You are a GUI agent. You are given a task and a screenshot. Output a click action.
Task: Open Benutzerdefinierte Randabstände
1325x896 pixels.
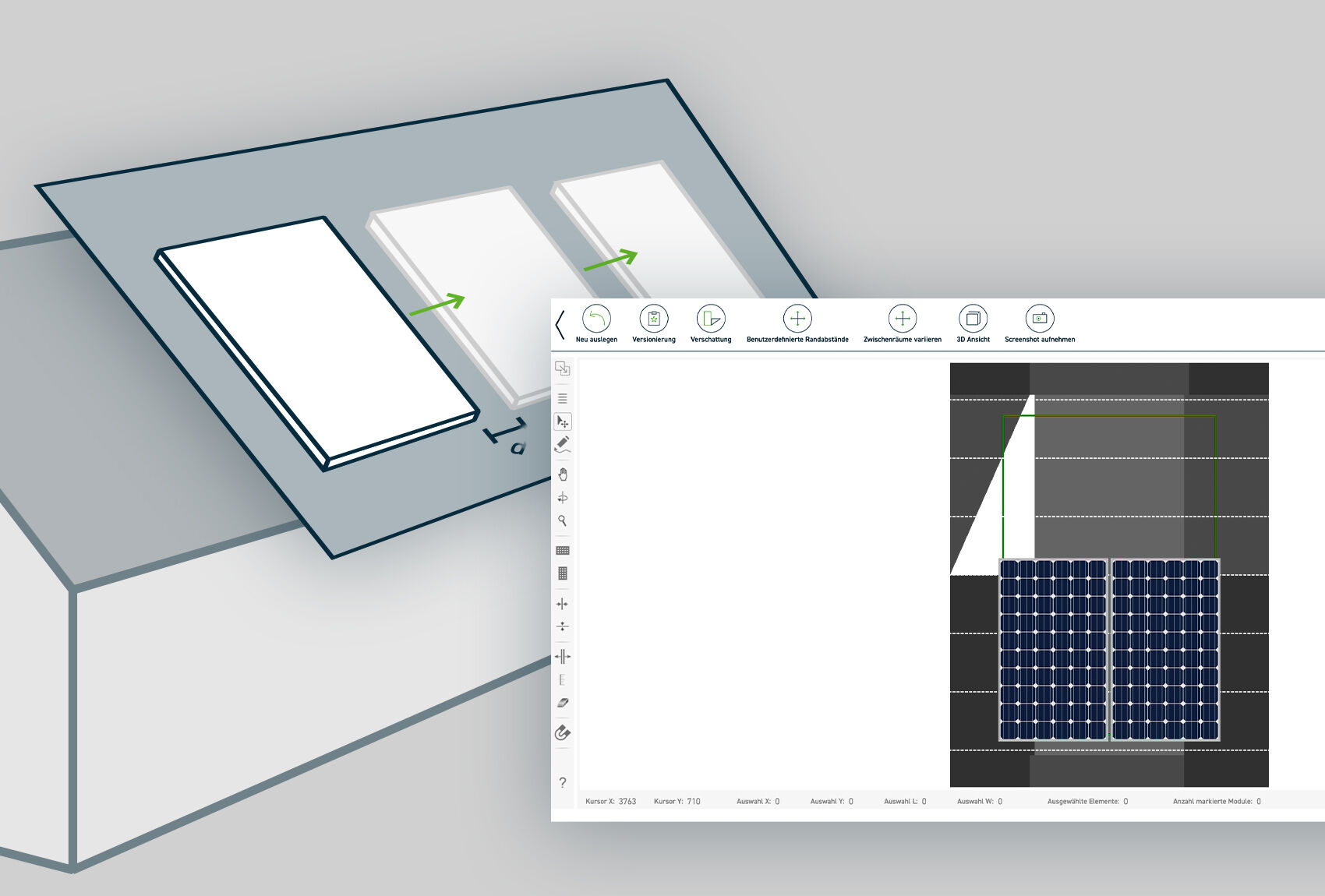click(797, 319)
